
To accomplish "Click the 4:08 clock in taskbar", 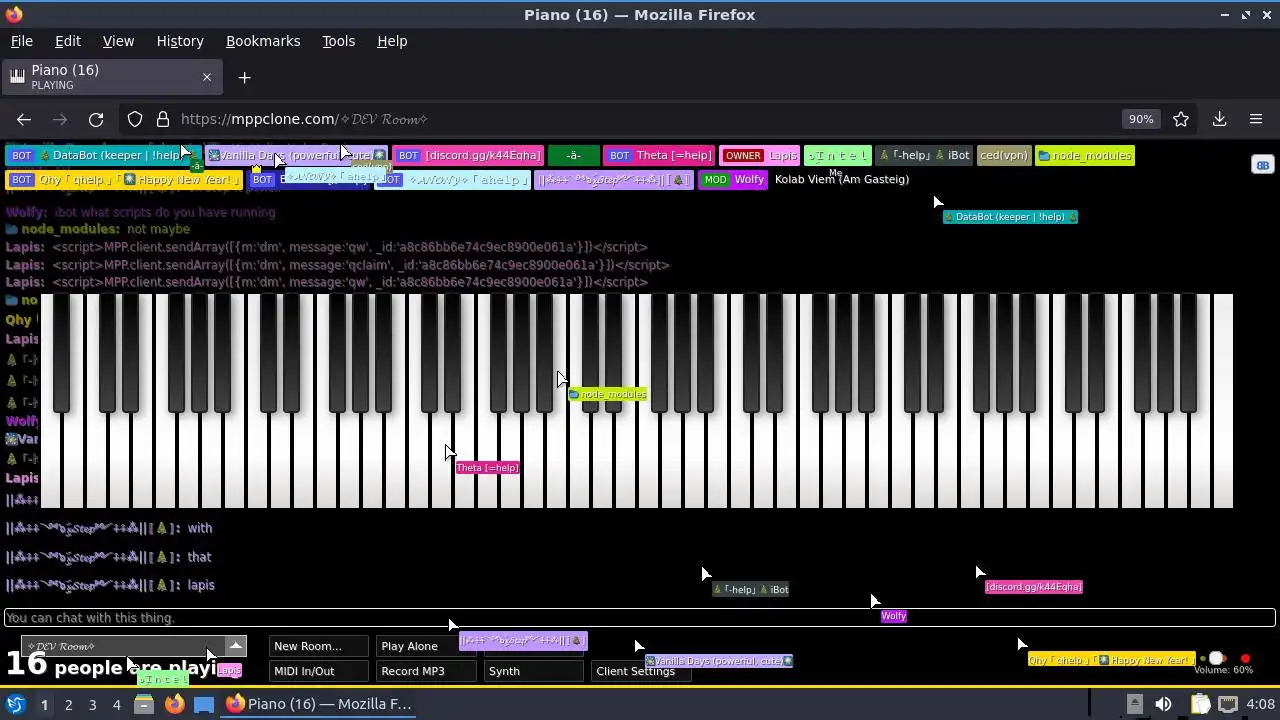I will tap(1260, 704).
